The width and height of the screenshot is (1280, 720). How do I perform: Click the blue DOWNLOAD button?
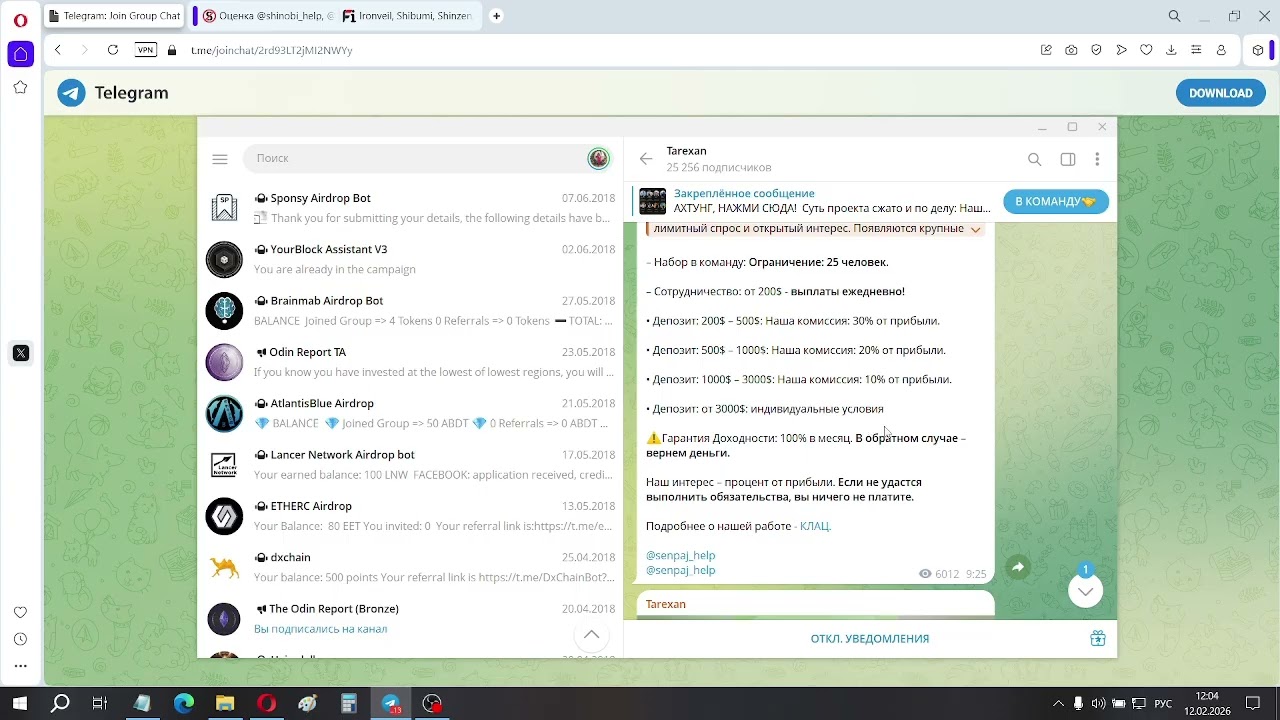[1220, 93]
